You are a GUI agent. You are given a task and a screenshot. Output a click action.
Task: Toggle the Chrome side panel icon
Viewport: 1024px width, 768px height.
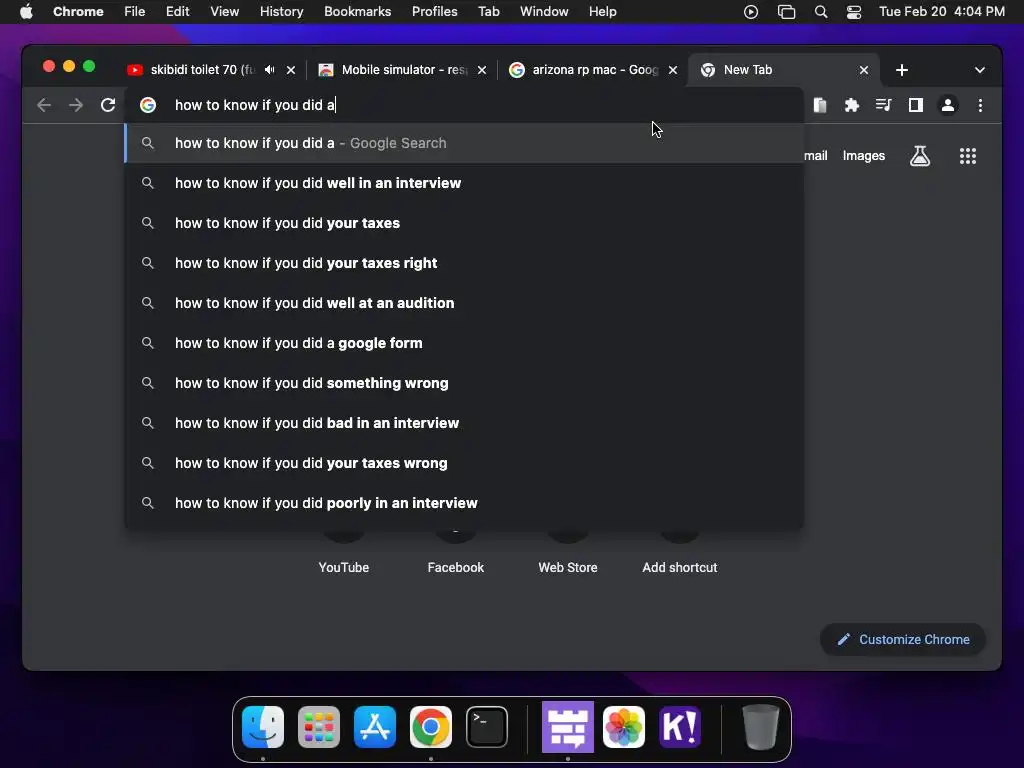(x=916, y=105)
